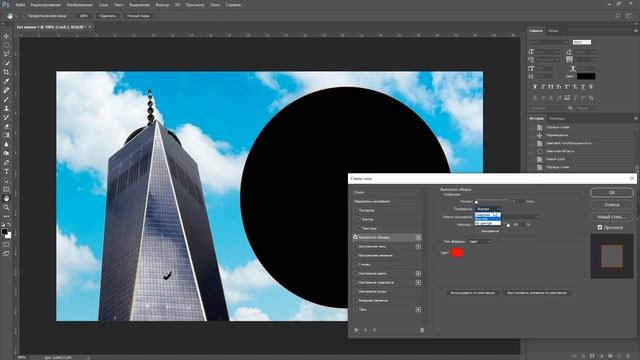Image resolution: width=640 pixels, height=360 pixels.
Task: Select the Pen tool
Action: click(x=6, y=162)
